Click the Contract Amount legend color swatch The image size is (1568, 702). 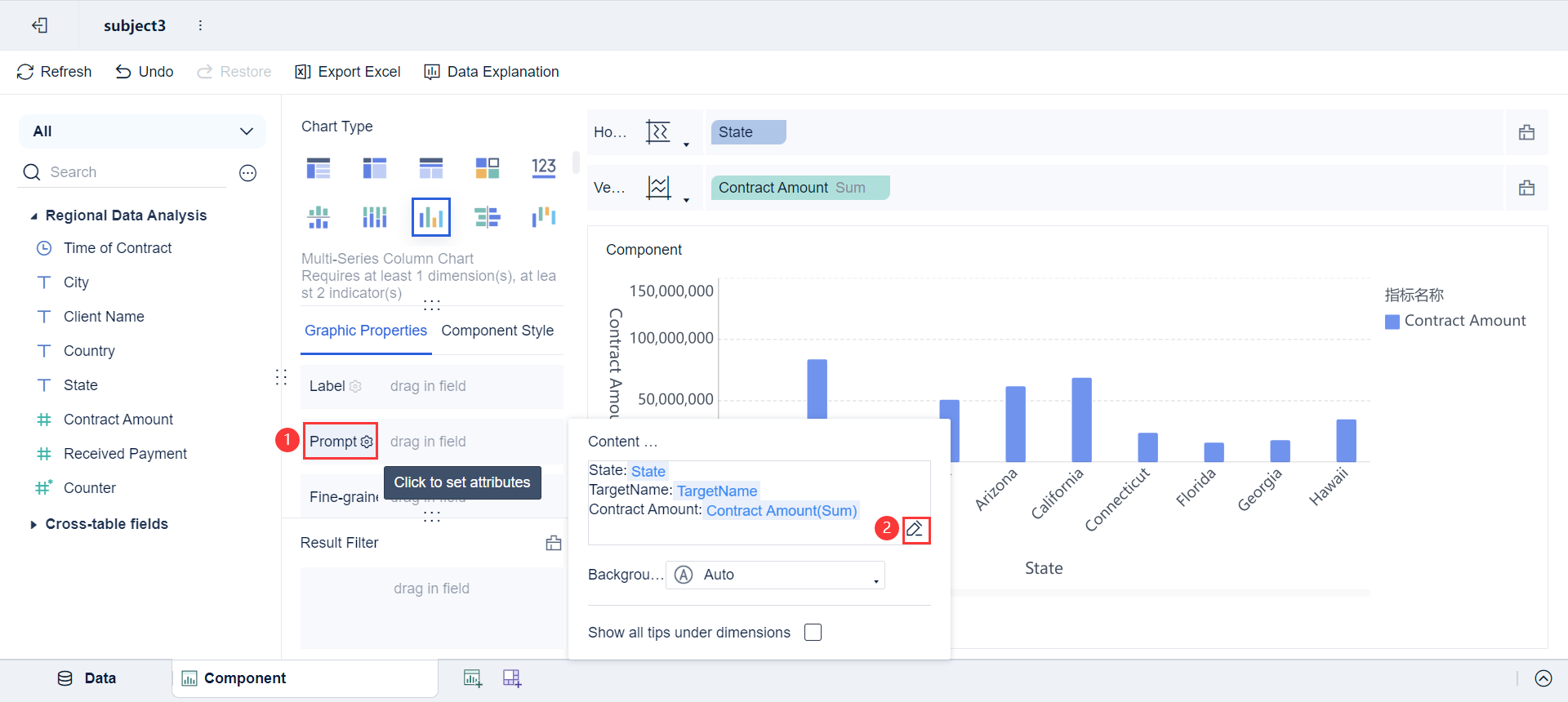point(1392,322)
